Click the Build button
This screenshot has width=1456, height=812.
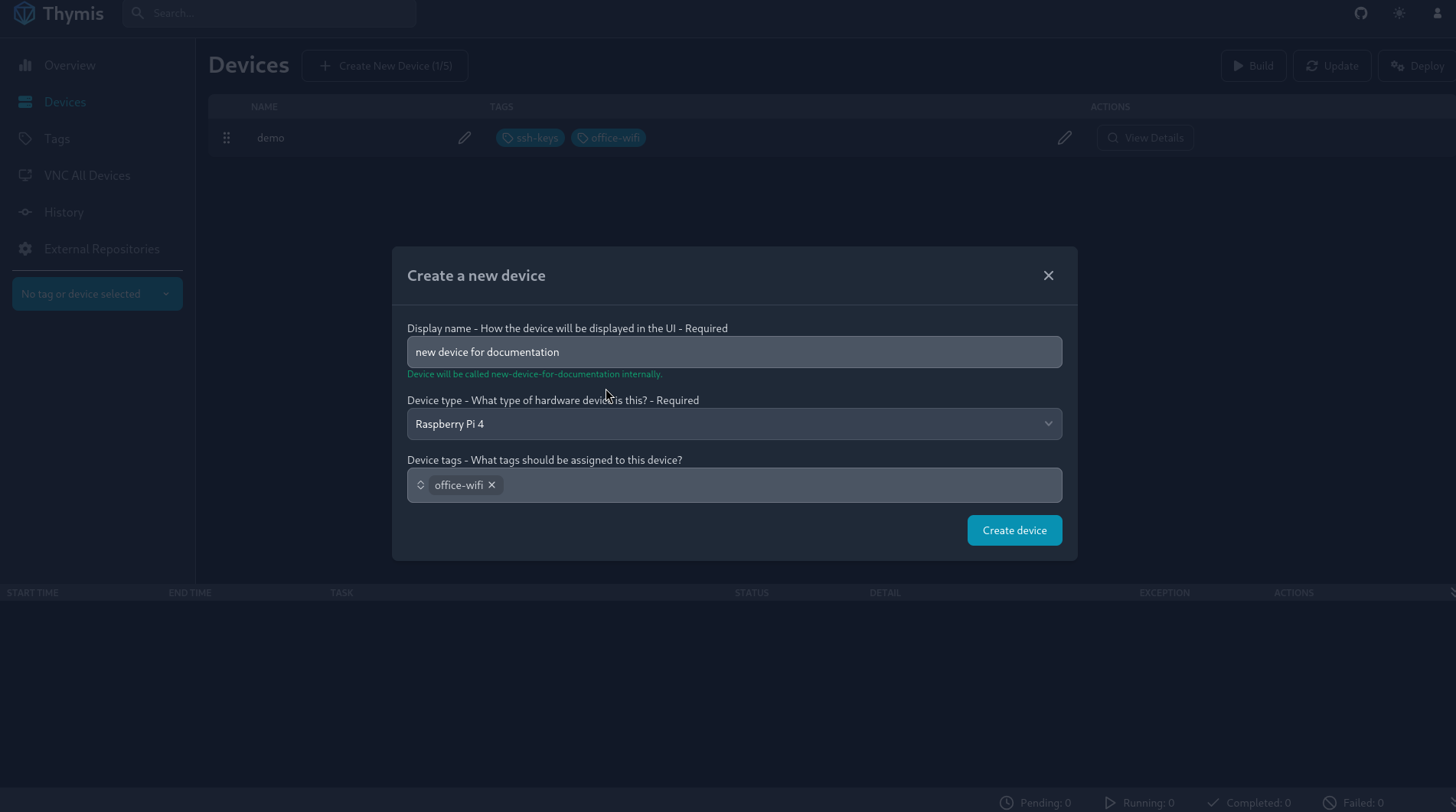1254,66
